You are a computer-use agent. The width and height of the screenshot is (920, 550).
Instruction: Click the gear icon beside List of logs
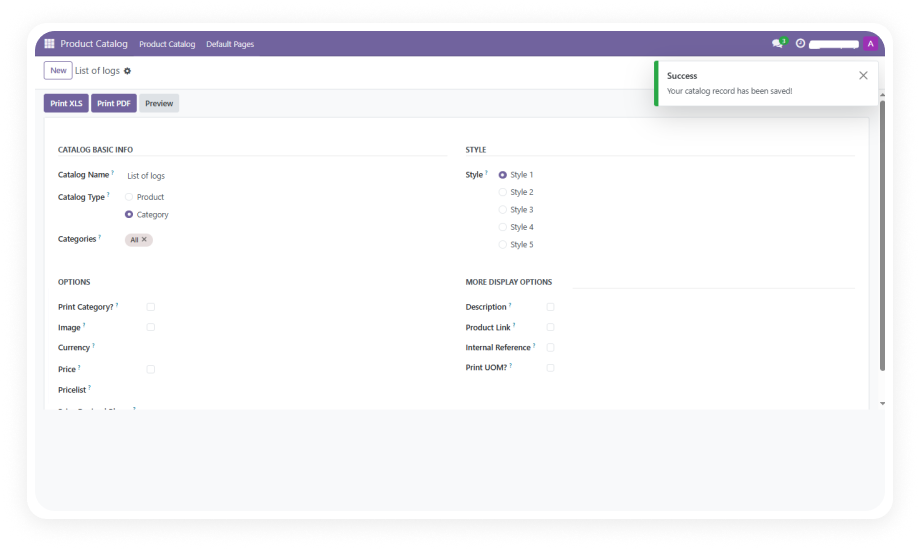[127, 71]
